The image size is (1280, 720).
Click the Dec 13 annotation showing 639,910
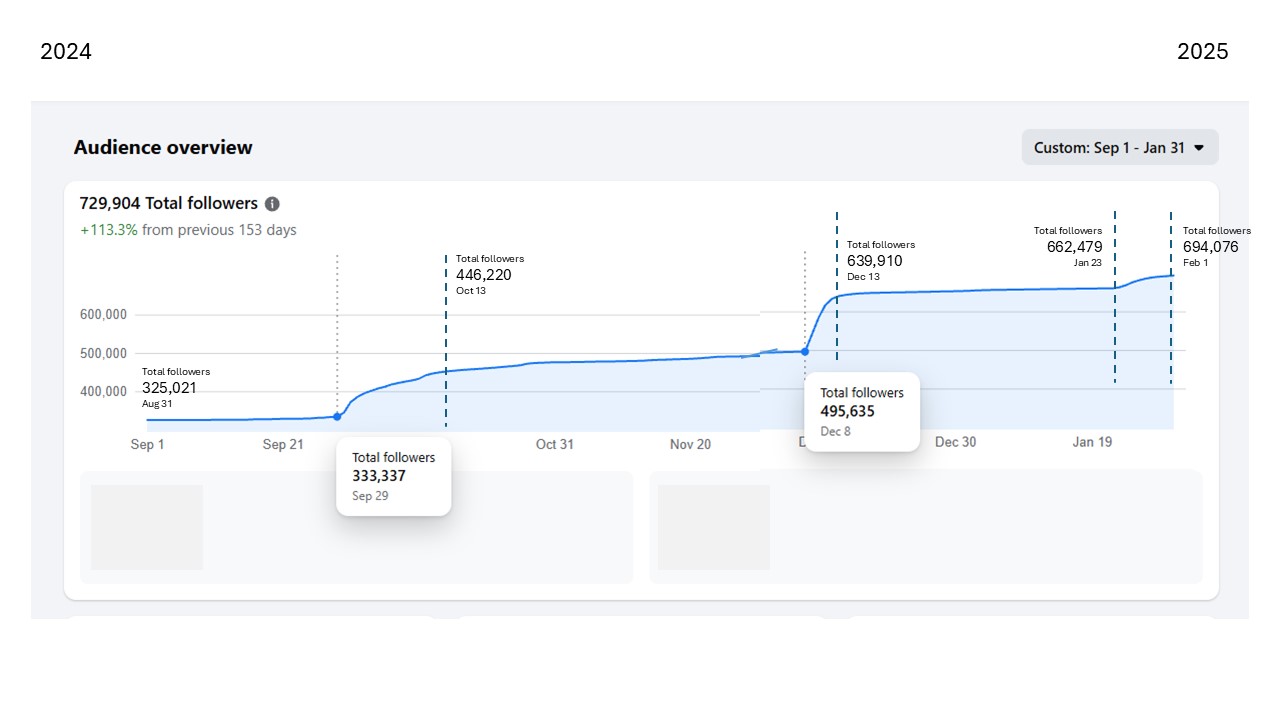(881, 261)
